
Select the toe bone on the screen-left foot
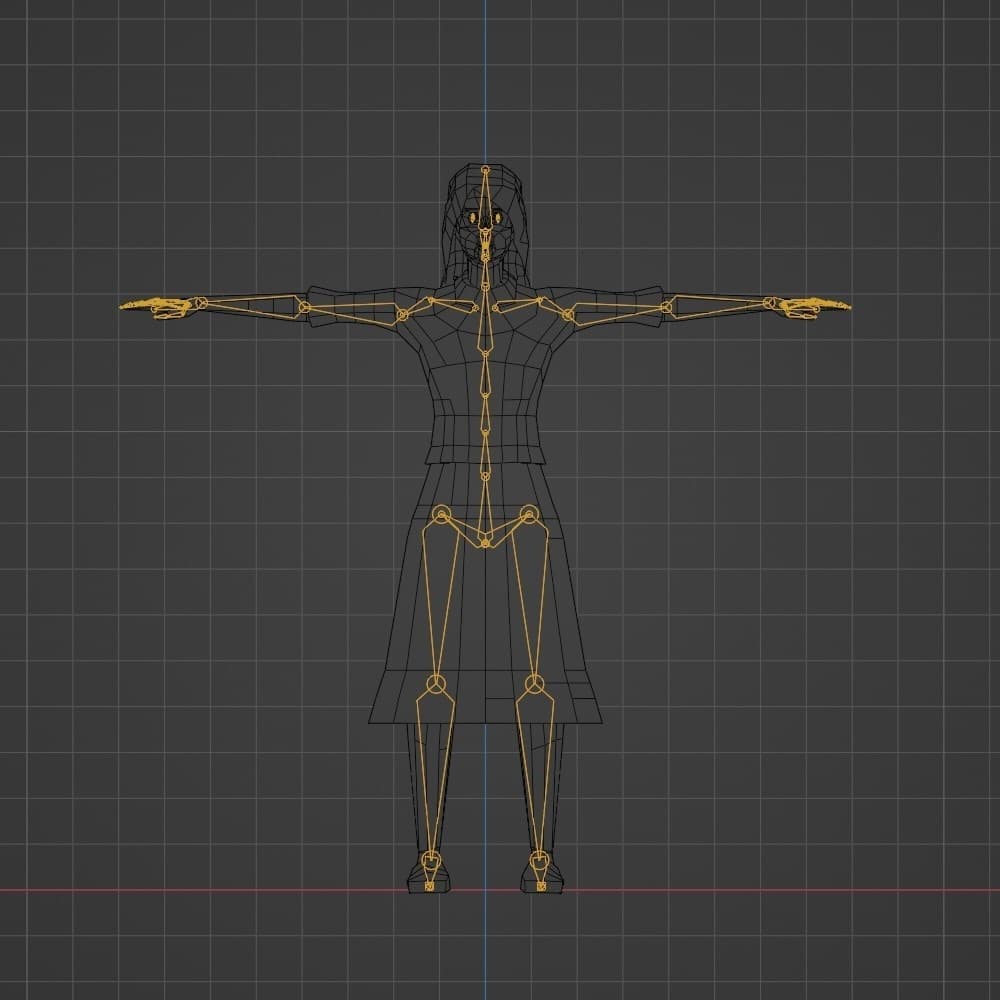click(429, 885)
